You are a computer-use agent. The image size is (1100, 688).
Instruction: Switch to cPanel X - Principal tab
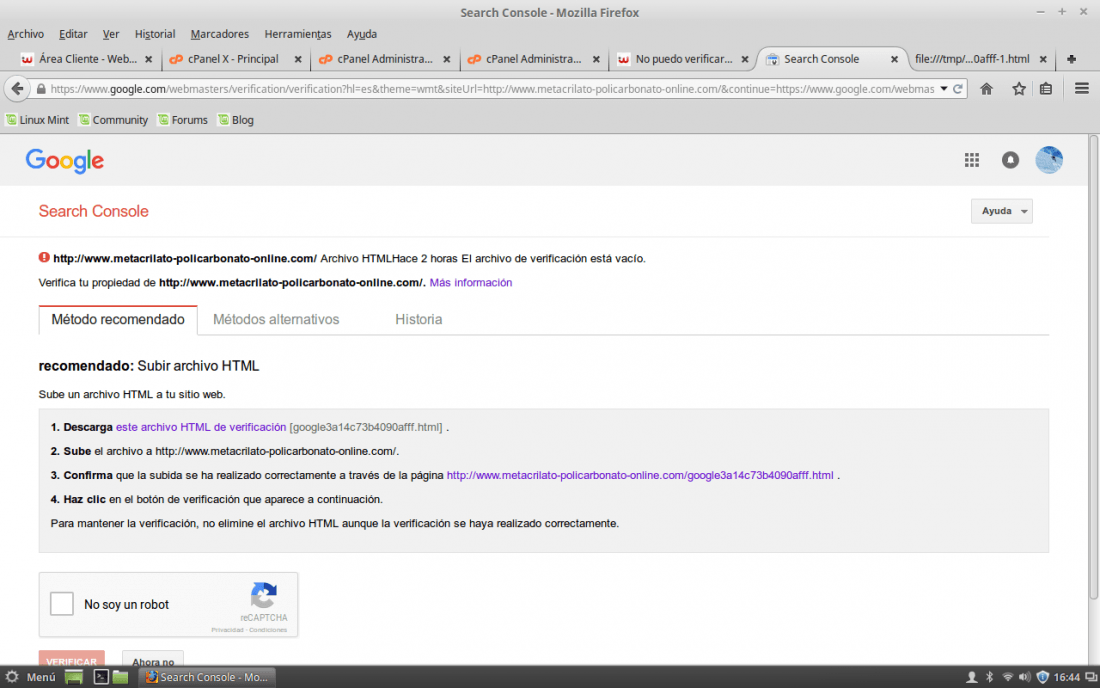234,60
